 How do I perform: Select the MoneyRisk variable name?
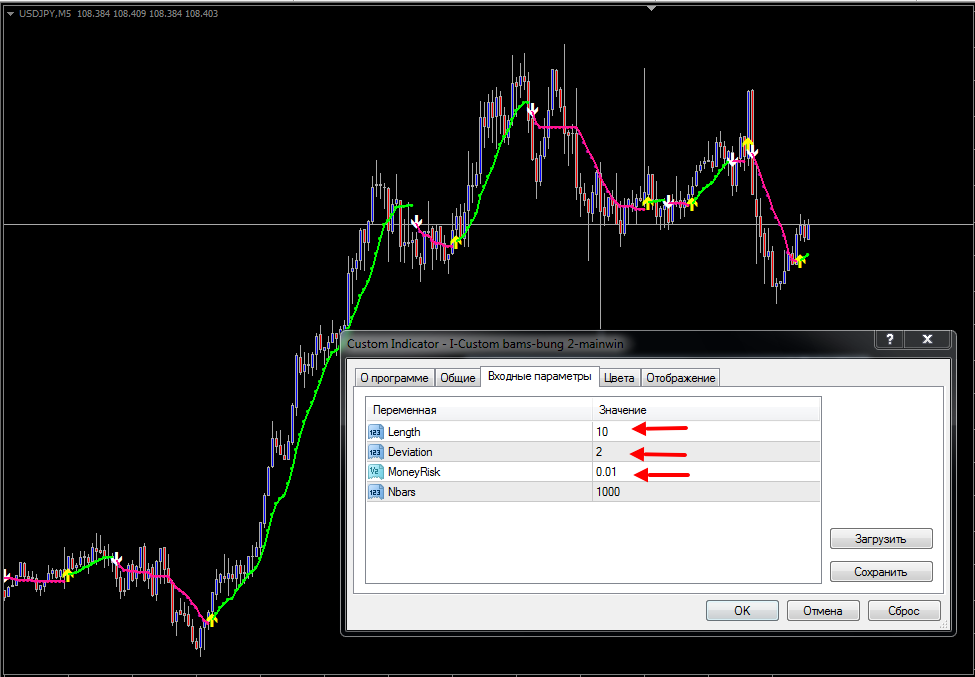[414, 472]
